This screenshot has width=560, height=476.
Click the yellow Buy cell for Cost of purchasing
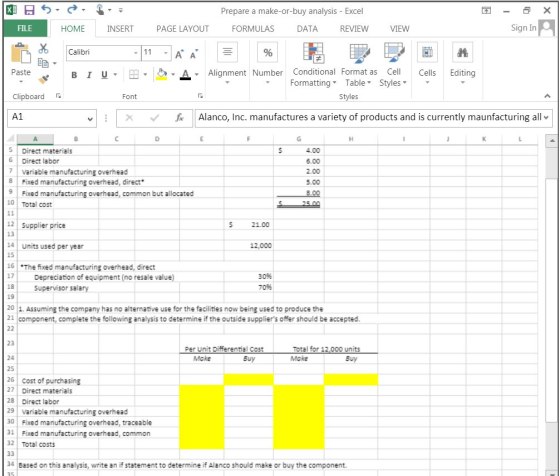pyautogui.click(x=249, y=380)
